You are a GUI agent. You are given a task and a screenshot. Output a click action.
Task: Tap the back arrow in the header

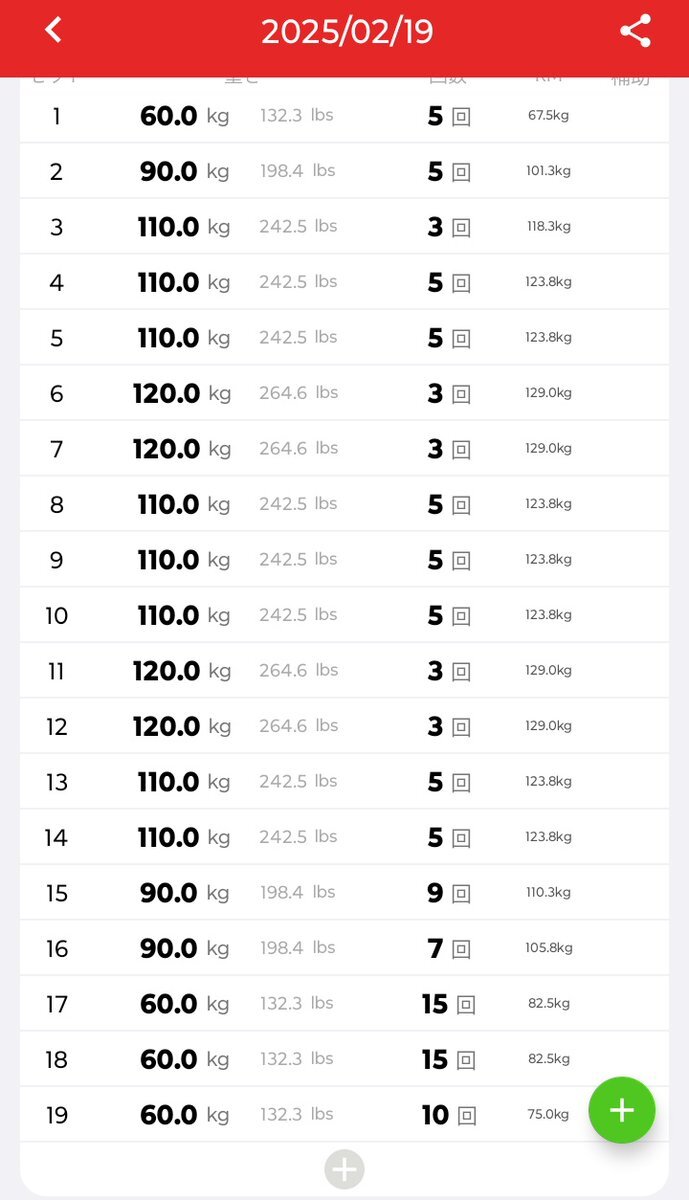54,30
